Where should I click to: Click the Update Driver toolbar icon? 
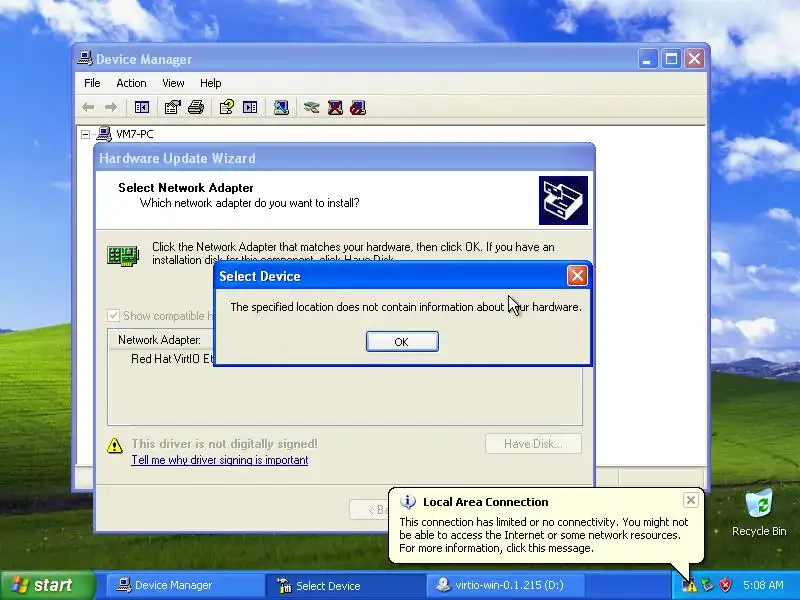click(x=311, y=107)
